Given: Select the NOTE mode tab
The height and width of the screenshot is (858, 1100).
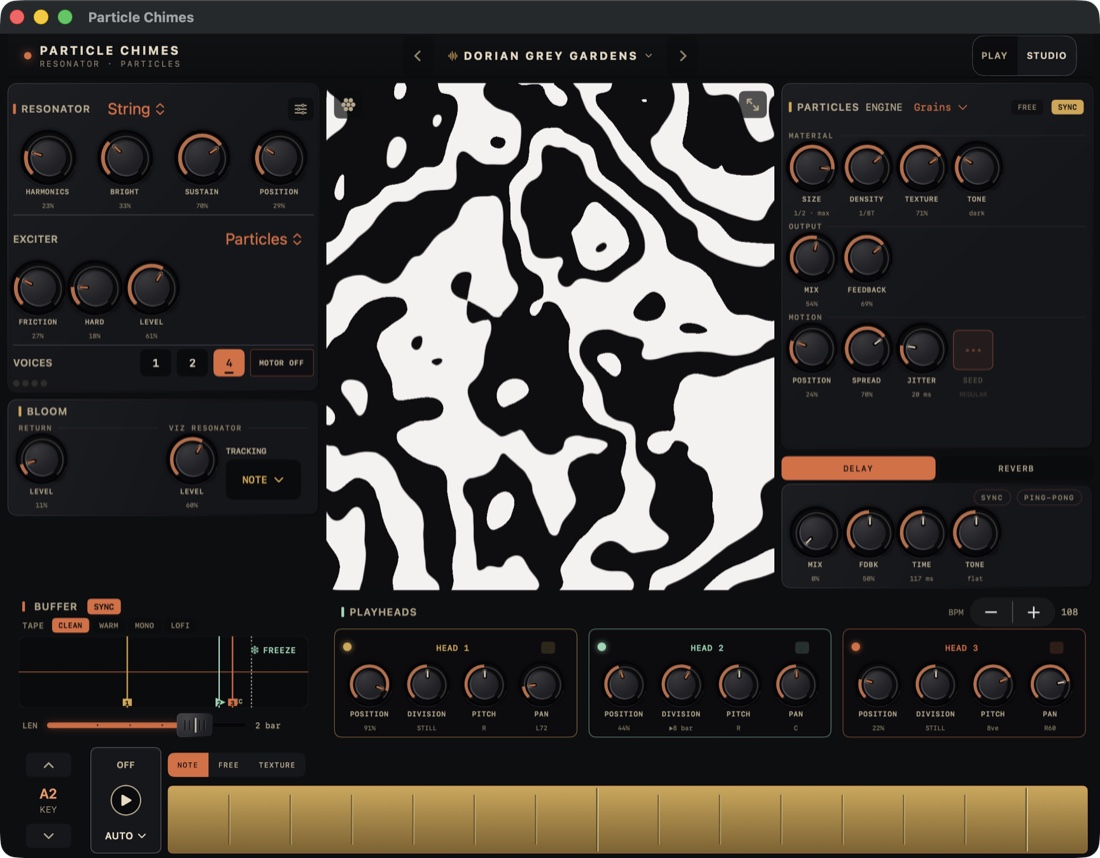Looking at the screenshot, I should [x=187, y=765].
